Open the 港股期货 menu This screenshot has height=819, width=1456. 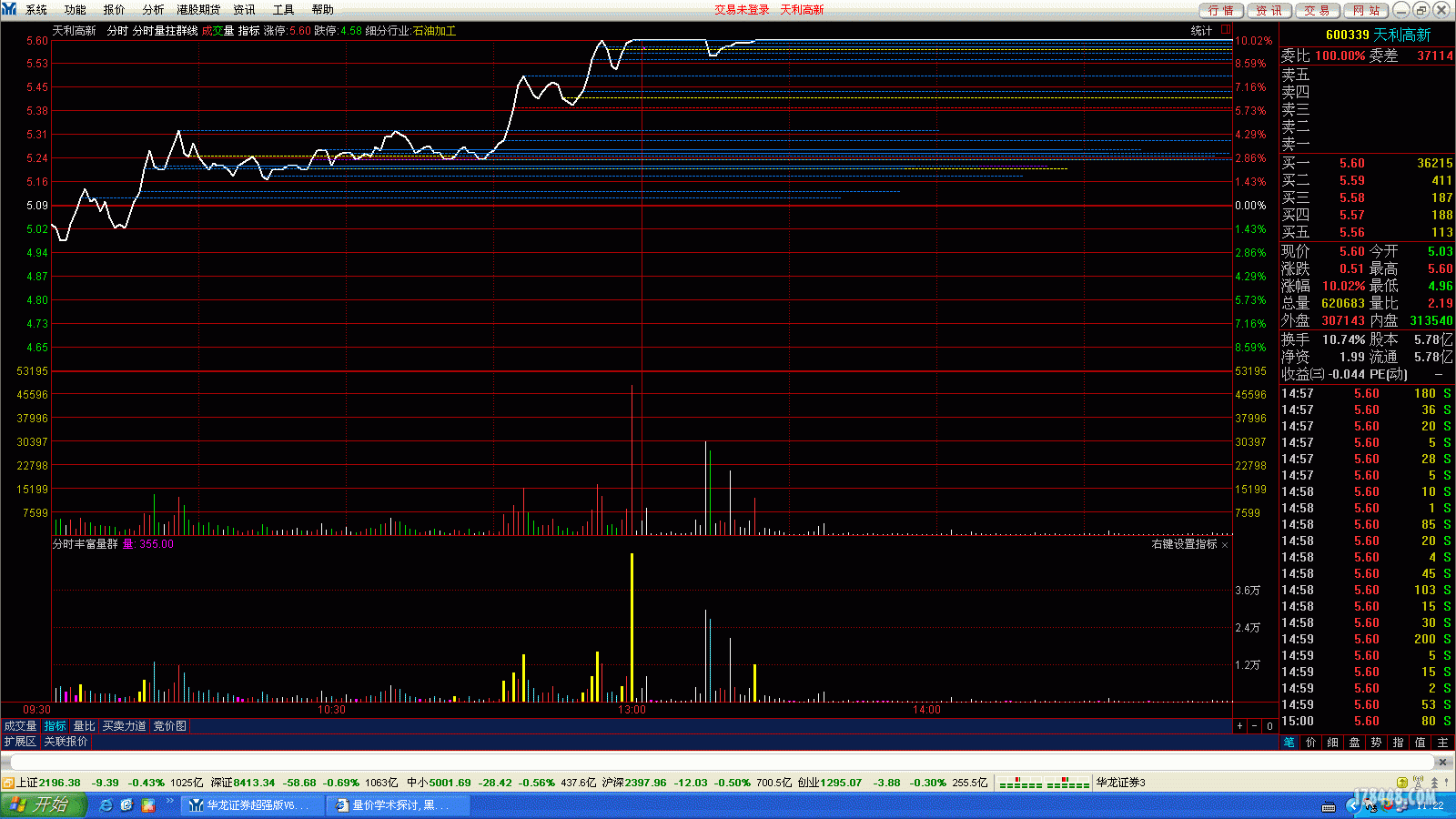pos(198,10)
